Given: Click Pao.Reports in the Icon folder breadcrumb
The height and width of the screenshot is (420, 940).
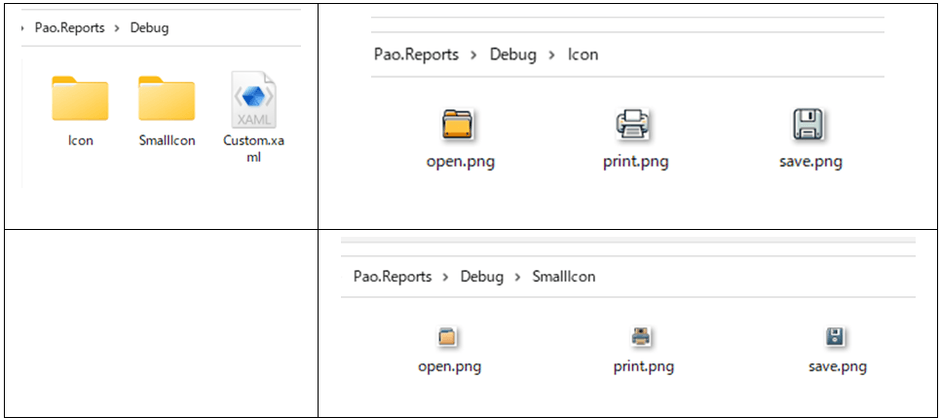Looking at the screenshot, I should (417, 55).
